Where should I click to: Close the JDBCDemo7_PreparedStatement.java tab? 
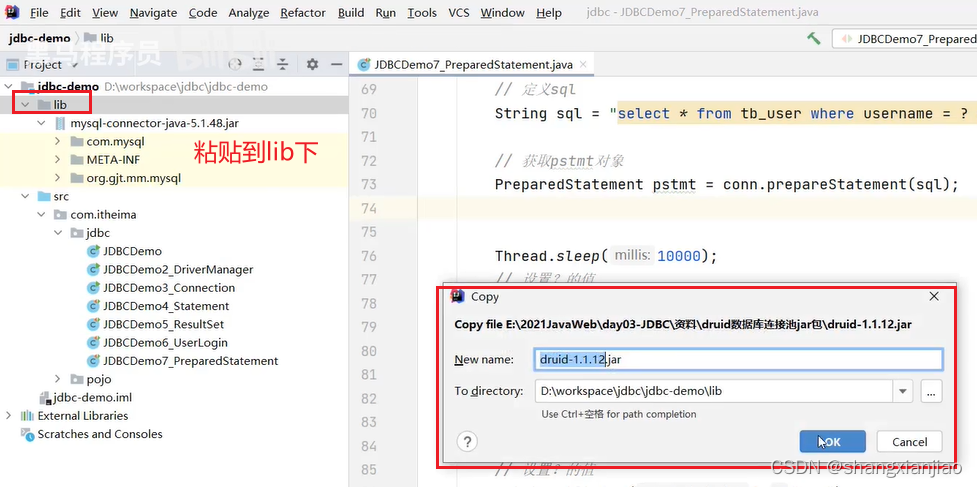click(583, 64)
